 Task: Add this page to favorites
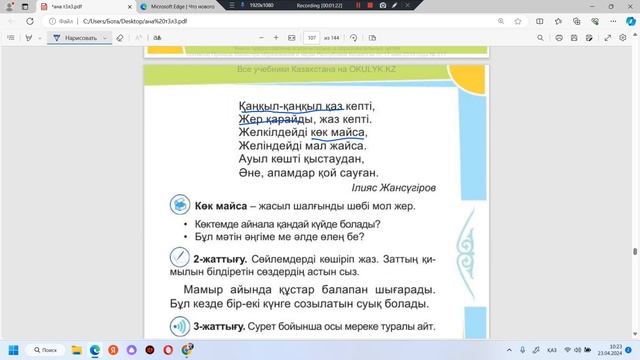518,21
